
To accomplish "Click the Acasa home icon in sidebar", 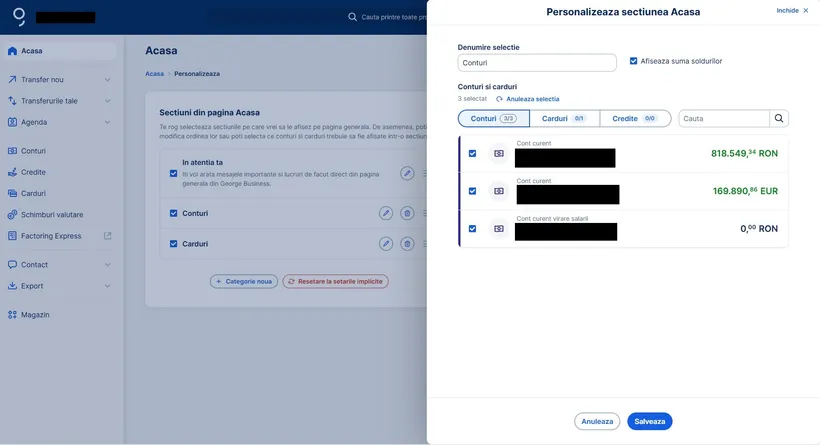I will point(13,51).
